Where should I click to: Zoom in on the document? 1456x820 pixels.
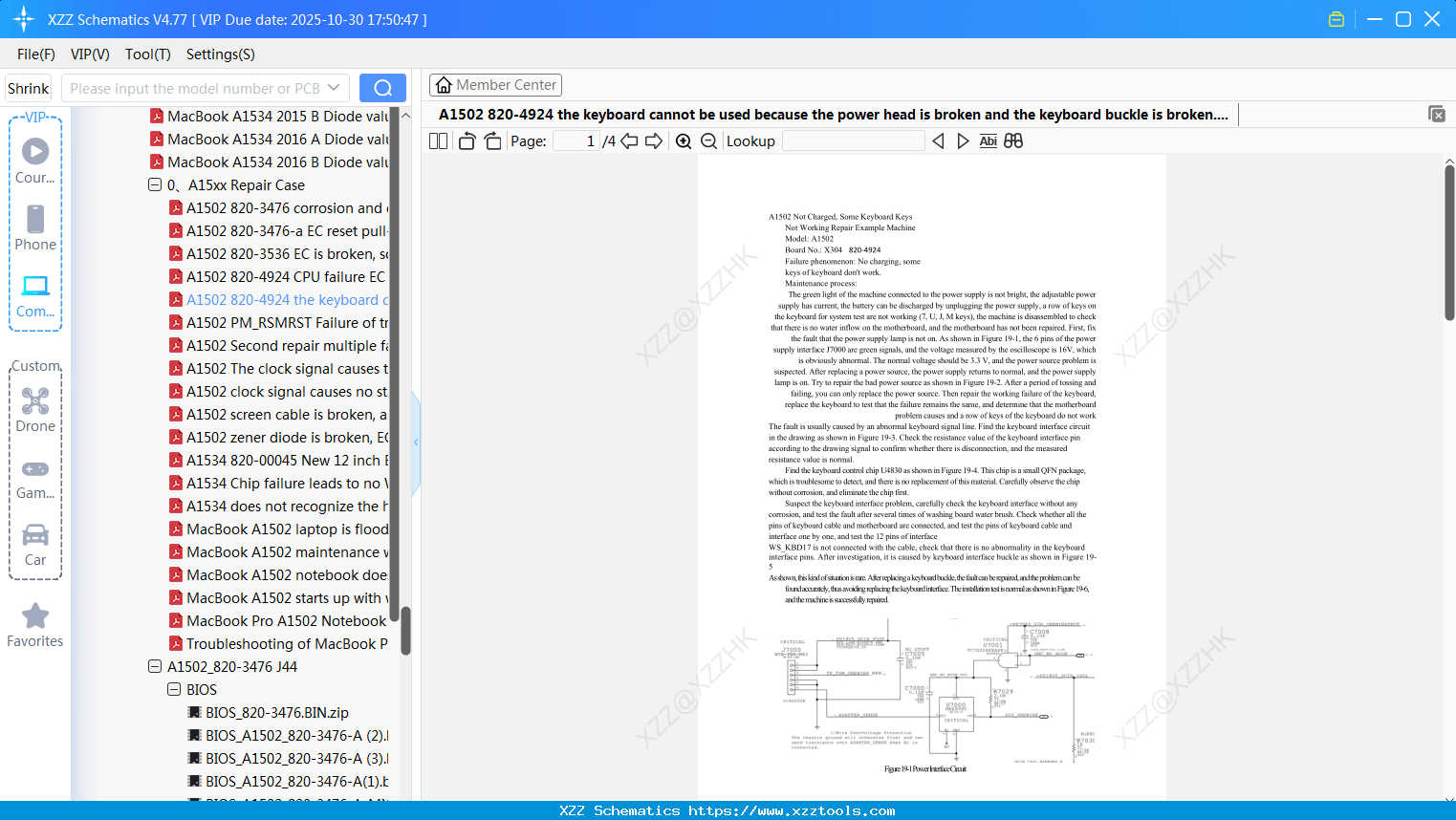tap(684, 140)
